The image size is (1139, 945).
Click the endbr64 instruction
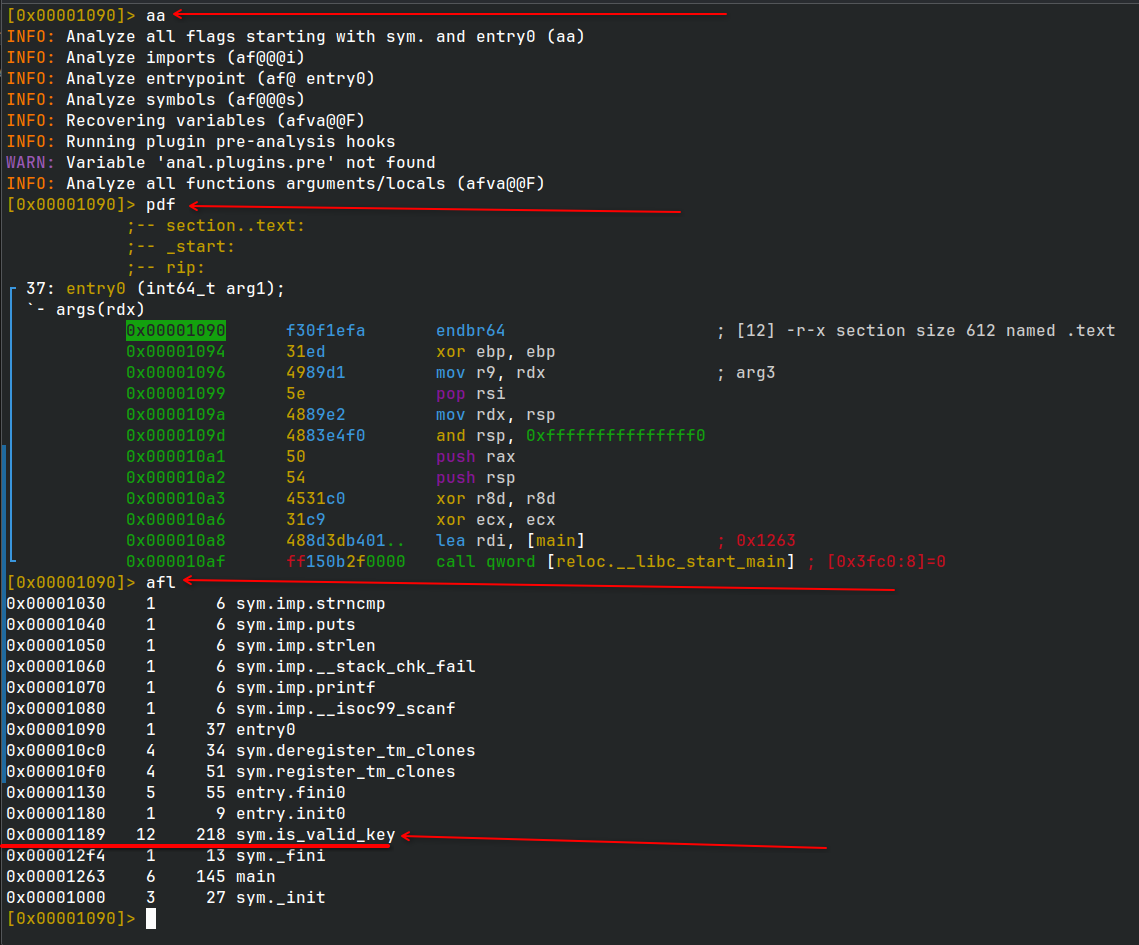pyautogui.click(x=470, y=330)
